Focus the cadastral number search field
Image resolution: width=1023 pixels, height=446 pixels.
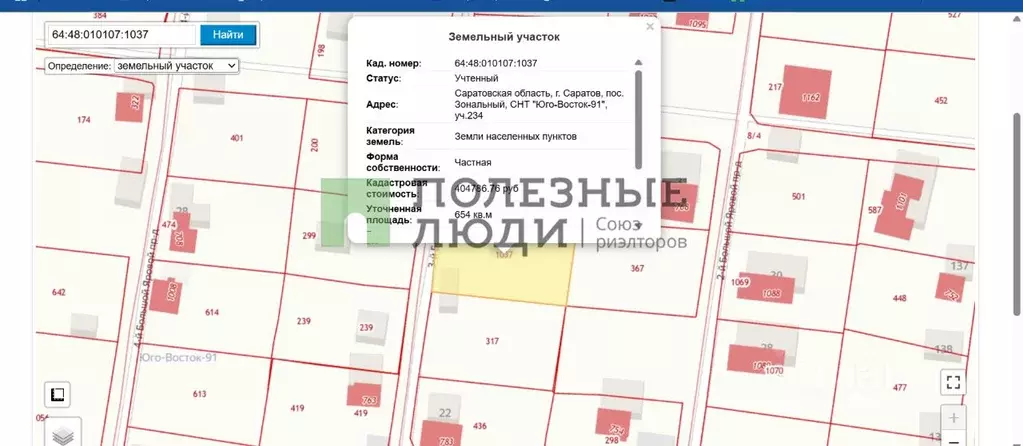(121, 35)
